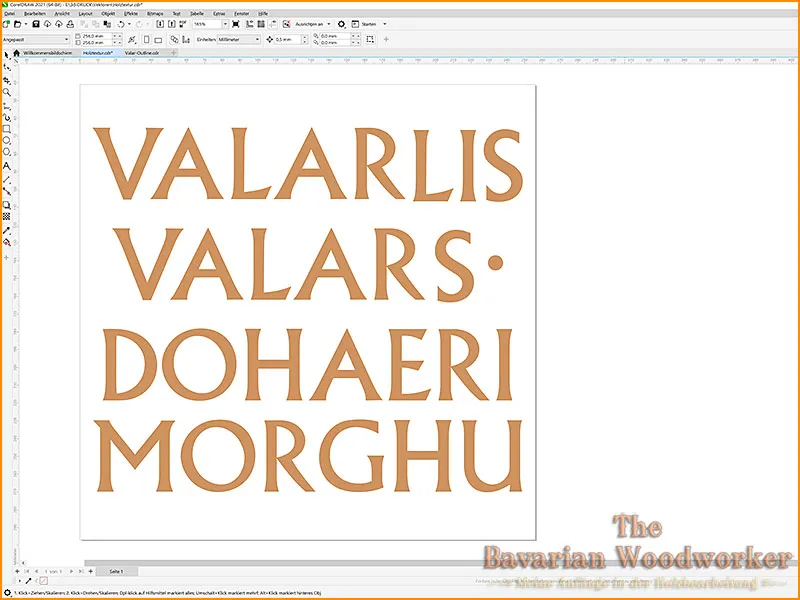Expand color palette flyout arrow at bottom left
800x600 pixels.
19,581
